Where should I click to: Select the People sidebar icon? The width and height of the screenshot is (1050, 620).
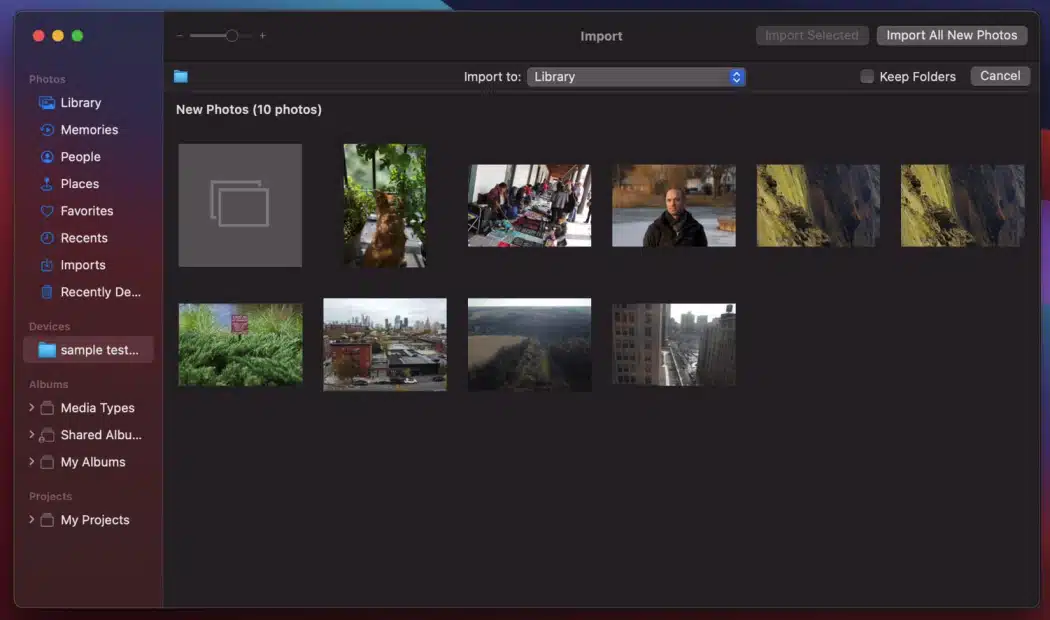[x=47, y=157]
